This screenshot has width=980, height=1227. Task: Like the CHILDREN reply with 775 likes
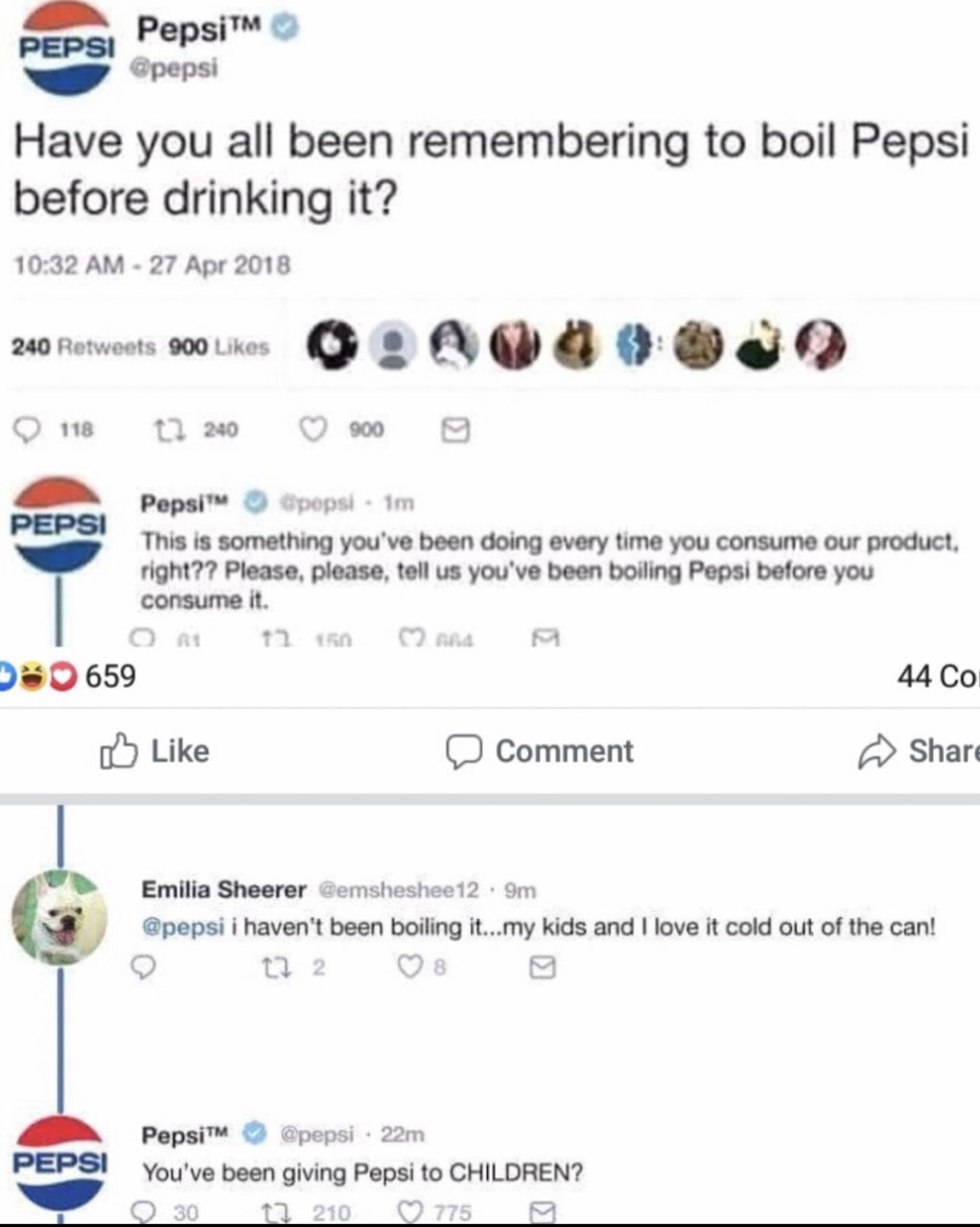(410, 1212)
